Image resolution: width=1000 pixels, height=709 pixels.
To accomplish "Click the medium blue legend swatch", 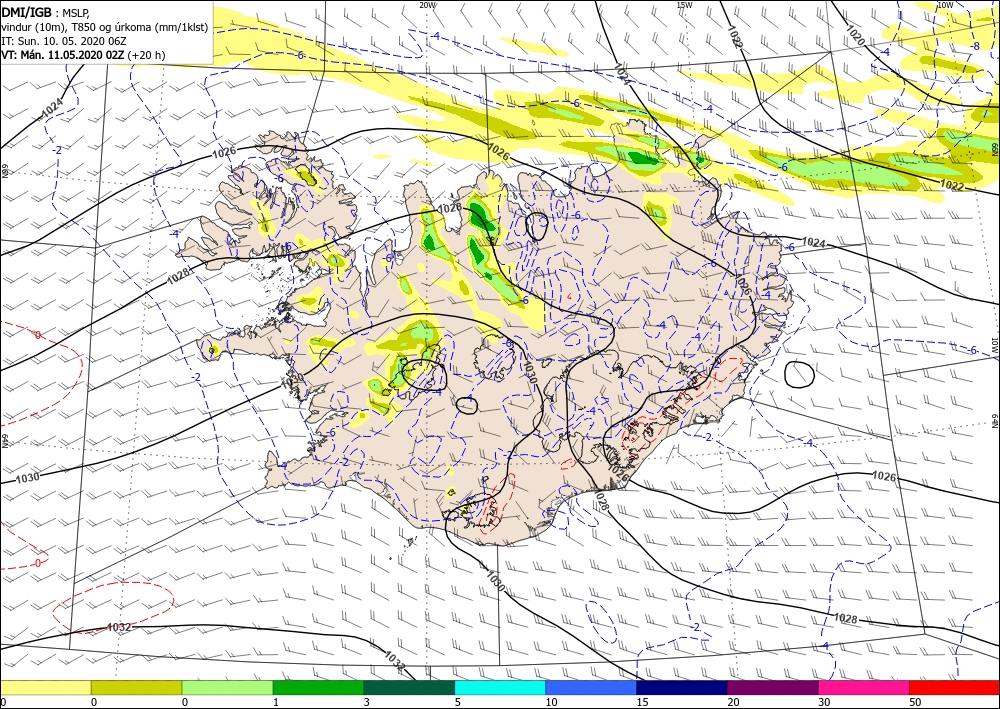I will pyautogui.click(x=591, y=687).
